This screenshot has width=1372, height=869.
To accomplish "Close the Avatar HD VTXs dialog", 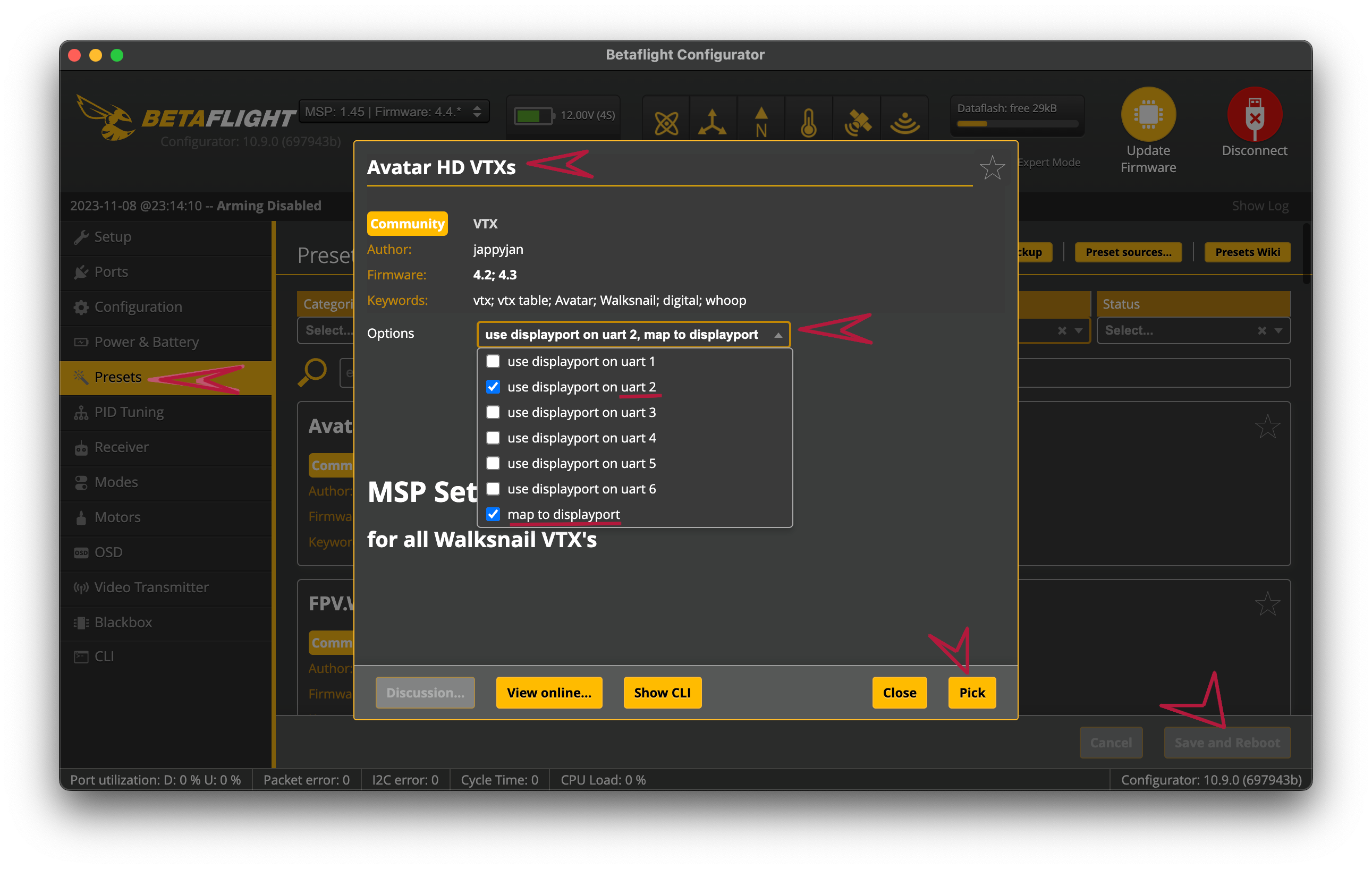I will coord(899,693).
